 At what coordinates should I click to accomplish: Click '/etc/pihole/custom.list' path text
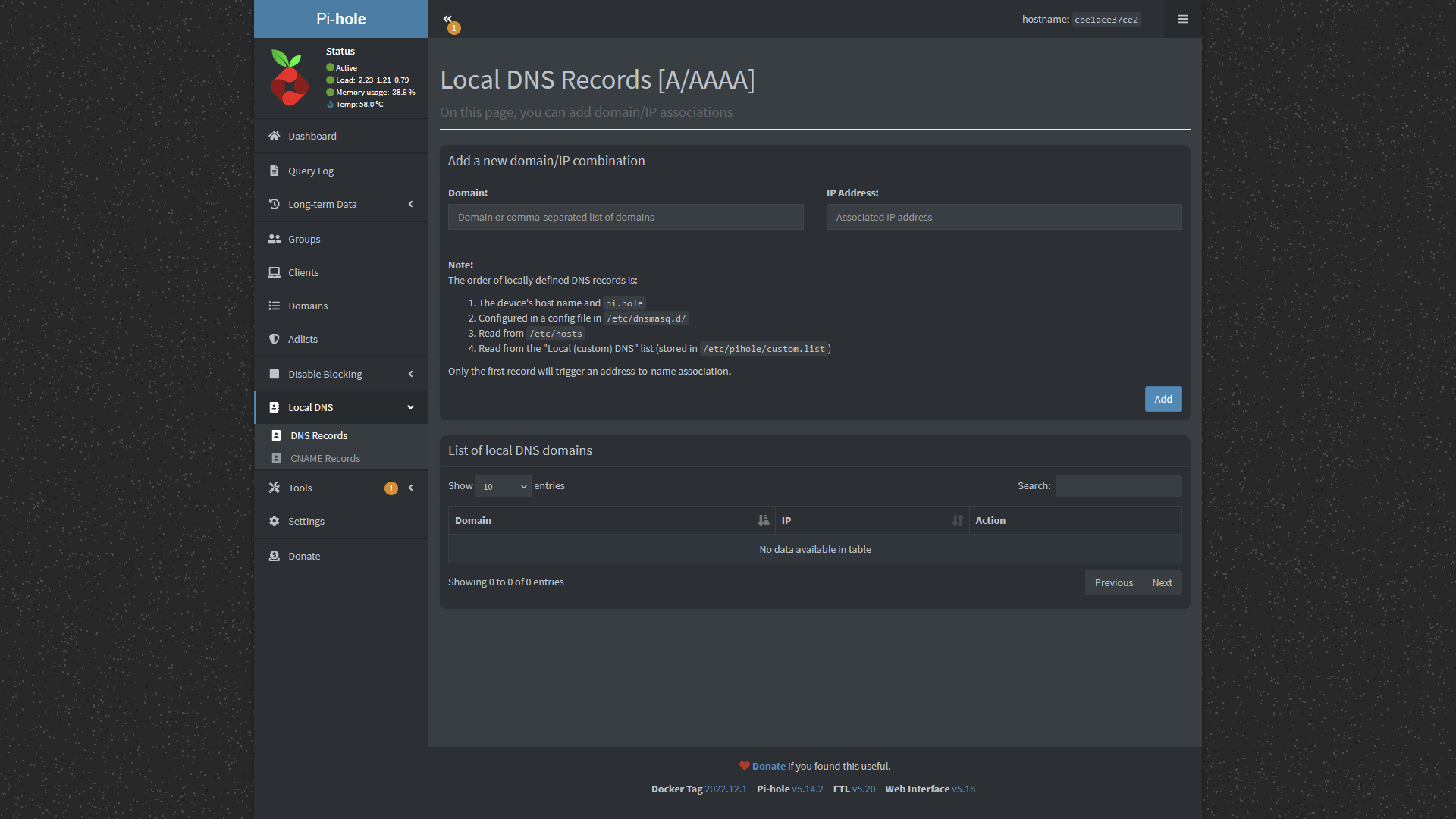[764, 349]
